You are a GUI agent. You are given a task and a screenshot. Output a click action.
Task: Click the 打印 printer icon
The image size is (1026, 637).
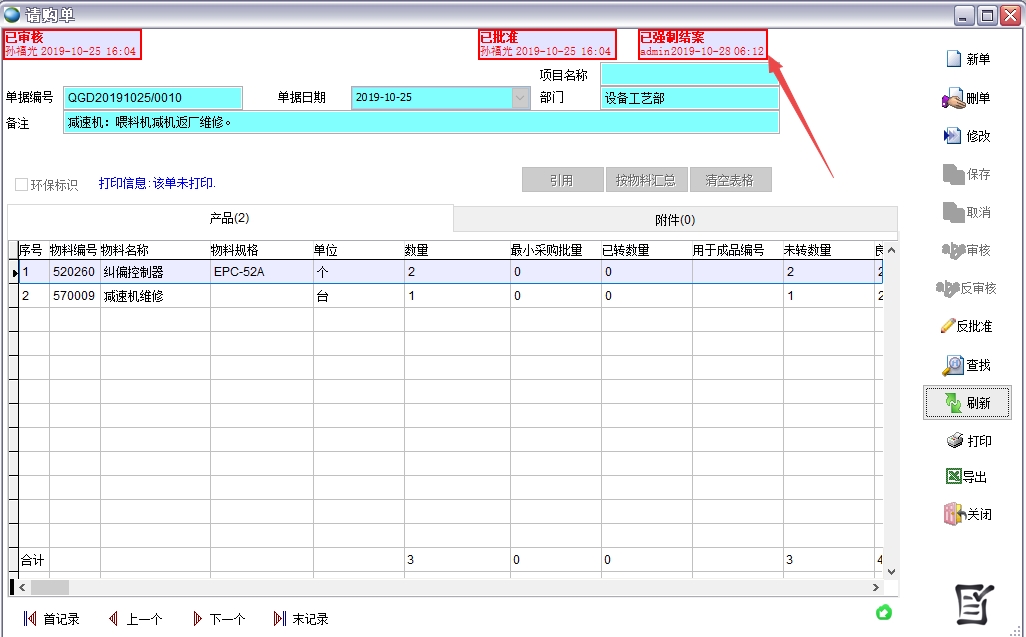pos(954,441)
